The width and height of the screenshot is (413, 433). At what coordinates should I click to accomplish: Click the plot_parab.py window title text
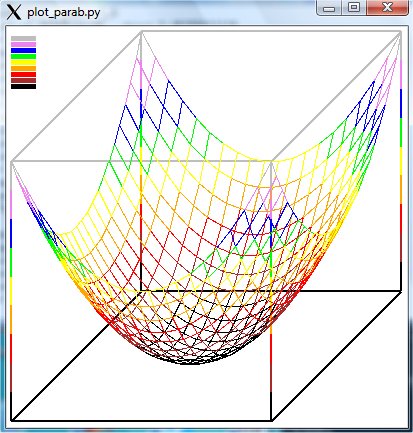64,13
